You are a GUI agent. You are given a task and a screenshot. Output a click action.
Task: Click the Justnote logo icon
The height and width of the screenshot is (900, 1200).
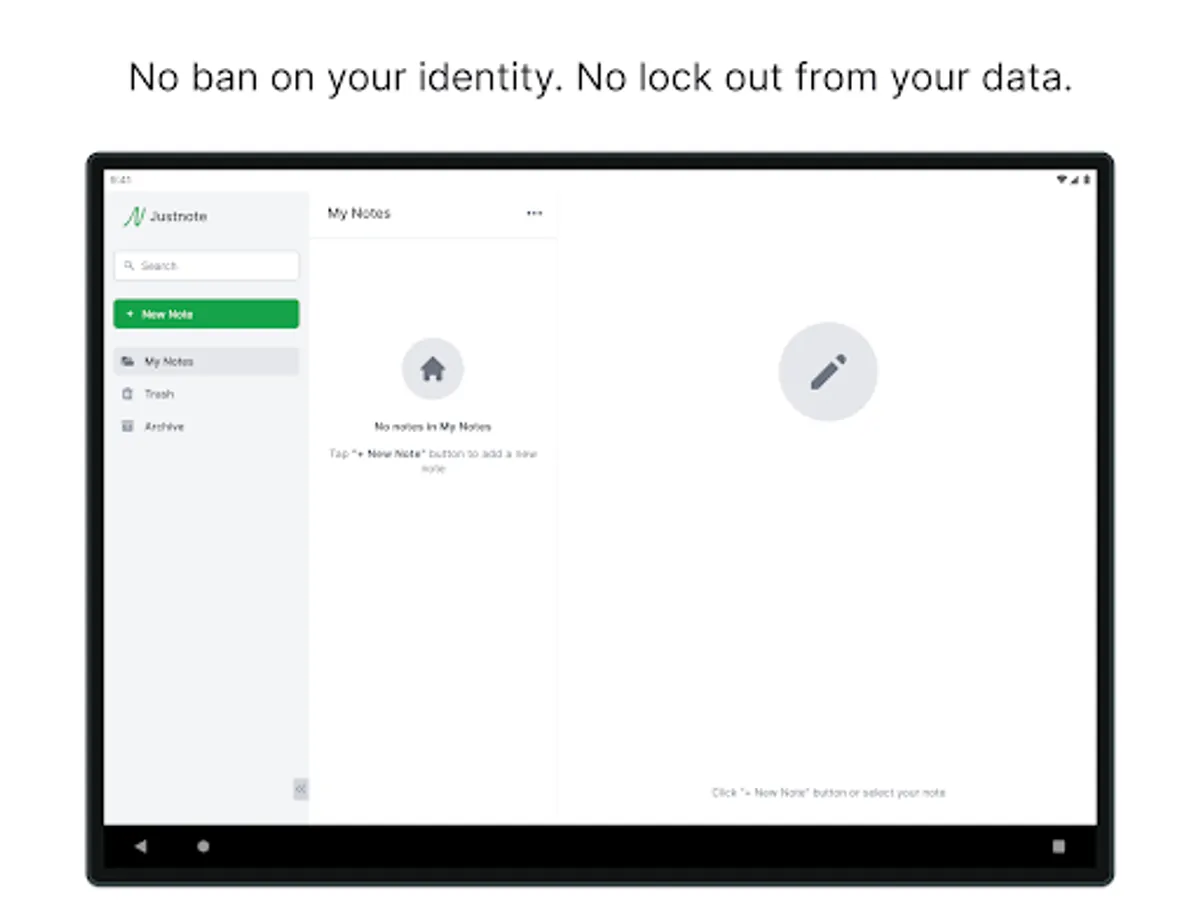tap(134, 216)
